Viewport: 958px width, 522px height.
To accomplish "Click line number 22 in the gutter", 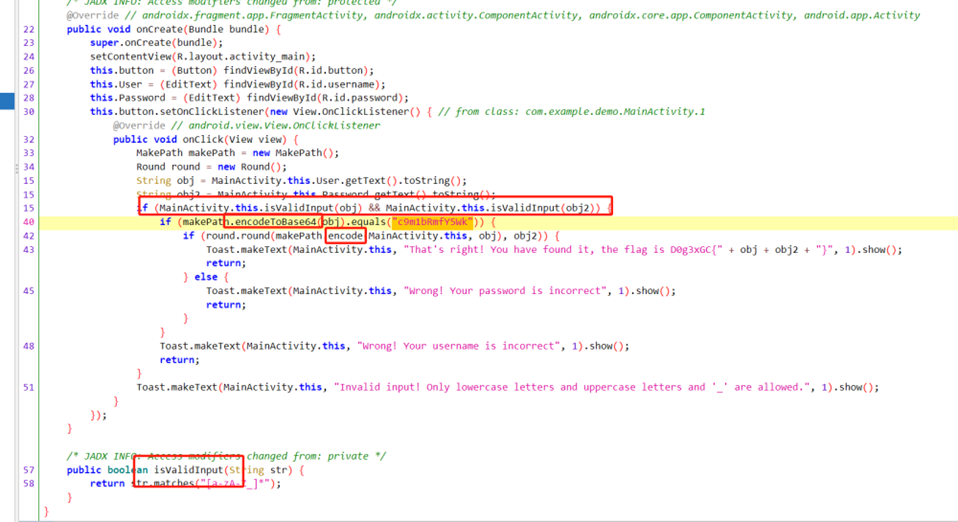I will click(x=29, y=29).
